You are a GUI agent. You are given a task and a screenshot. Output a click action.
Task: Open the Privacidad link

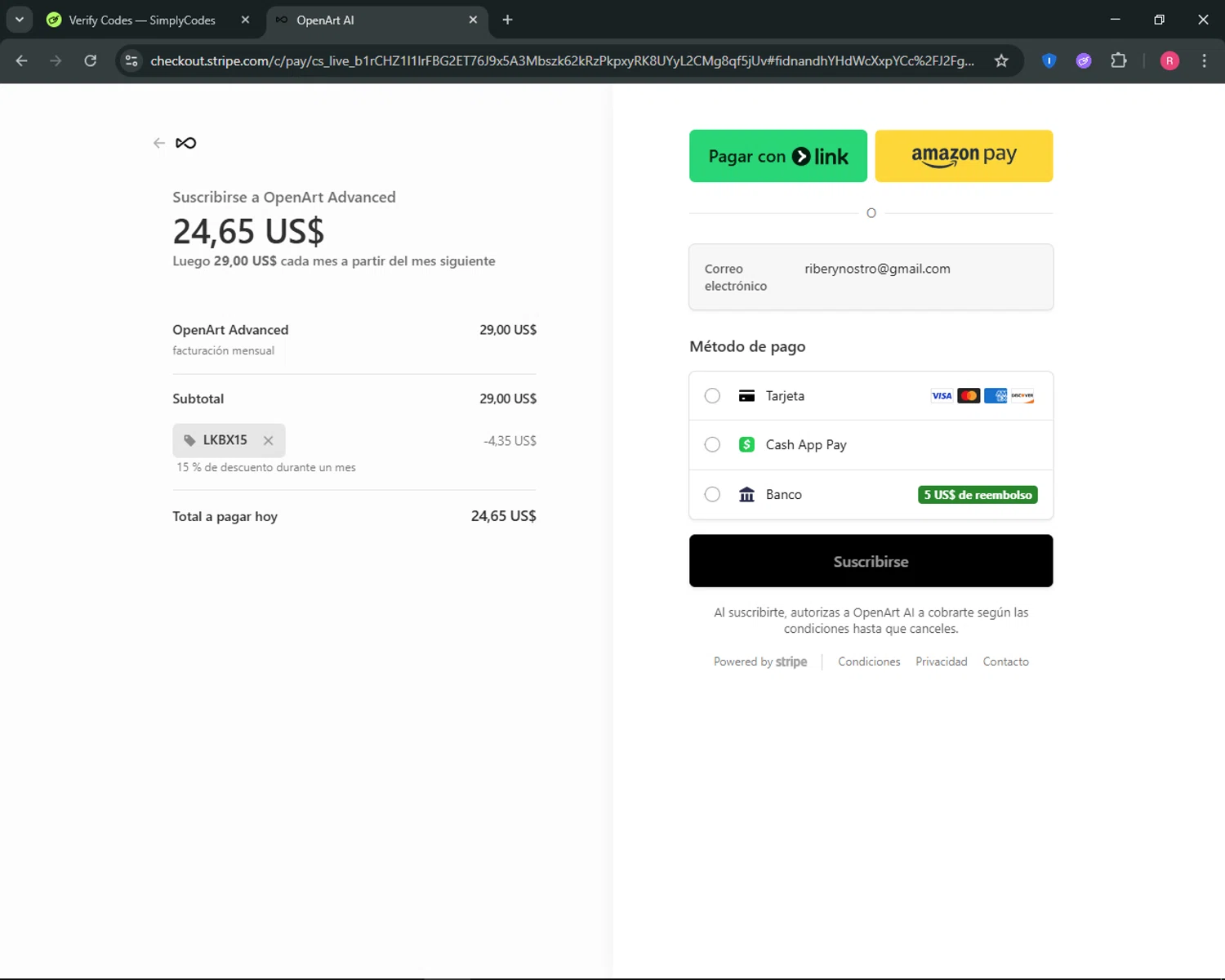click(x=941, y=661)
